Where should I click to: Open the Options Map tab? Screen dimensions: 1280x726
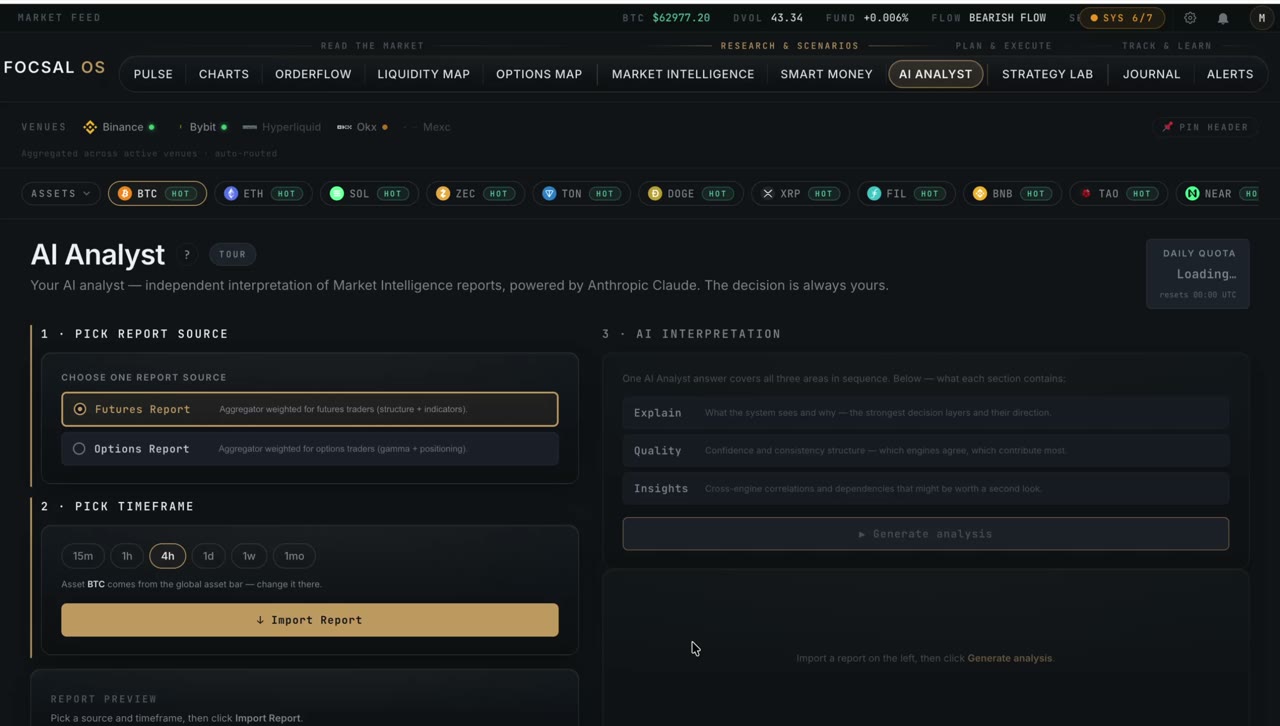pos(539,74)
